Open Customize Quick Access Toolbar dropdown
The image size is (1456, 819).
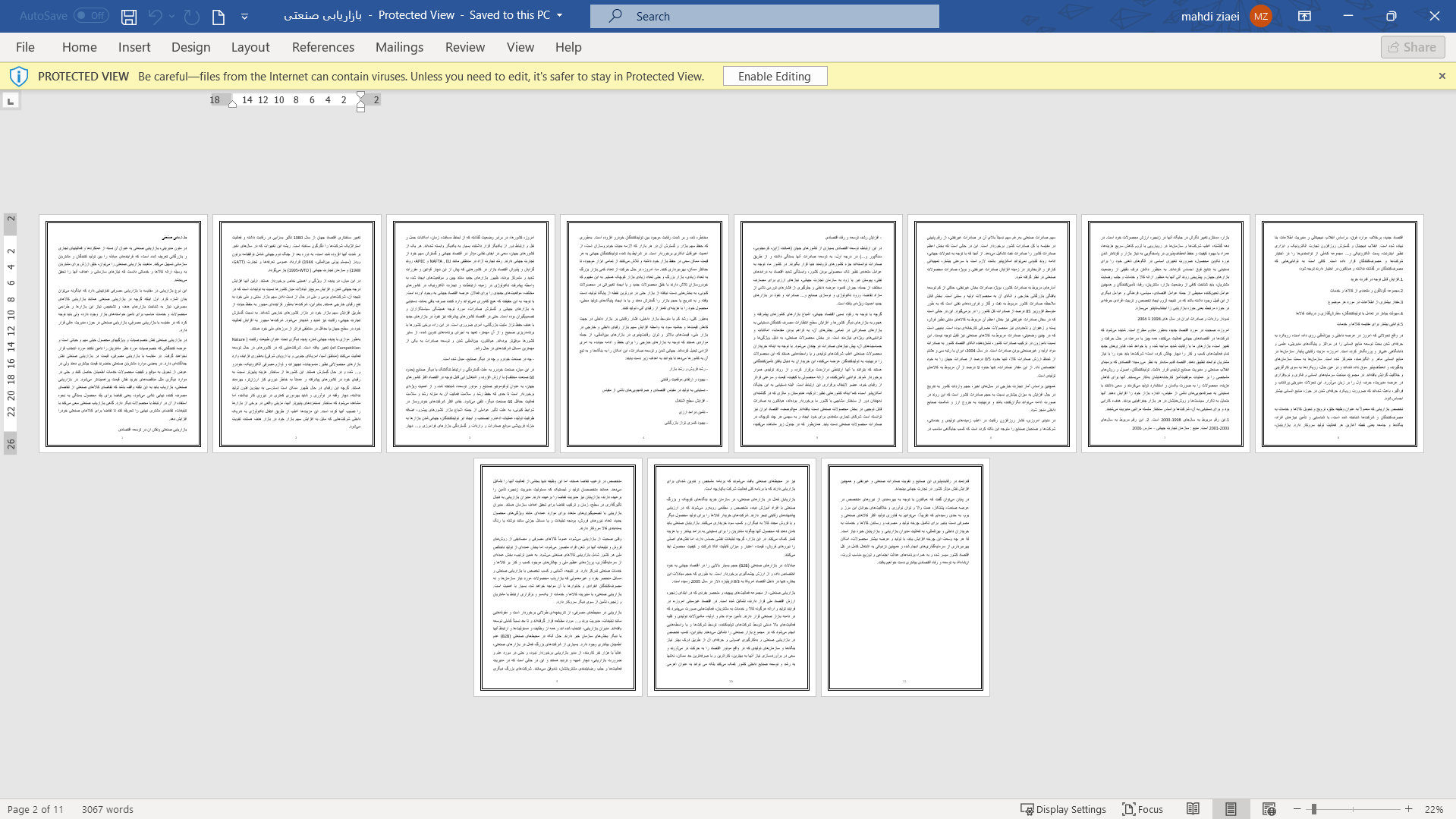(x=244, y=16)
